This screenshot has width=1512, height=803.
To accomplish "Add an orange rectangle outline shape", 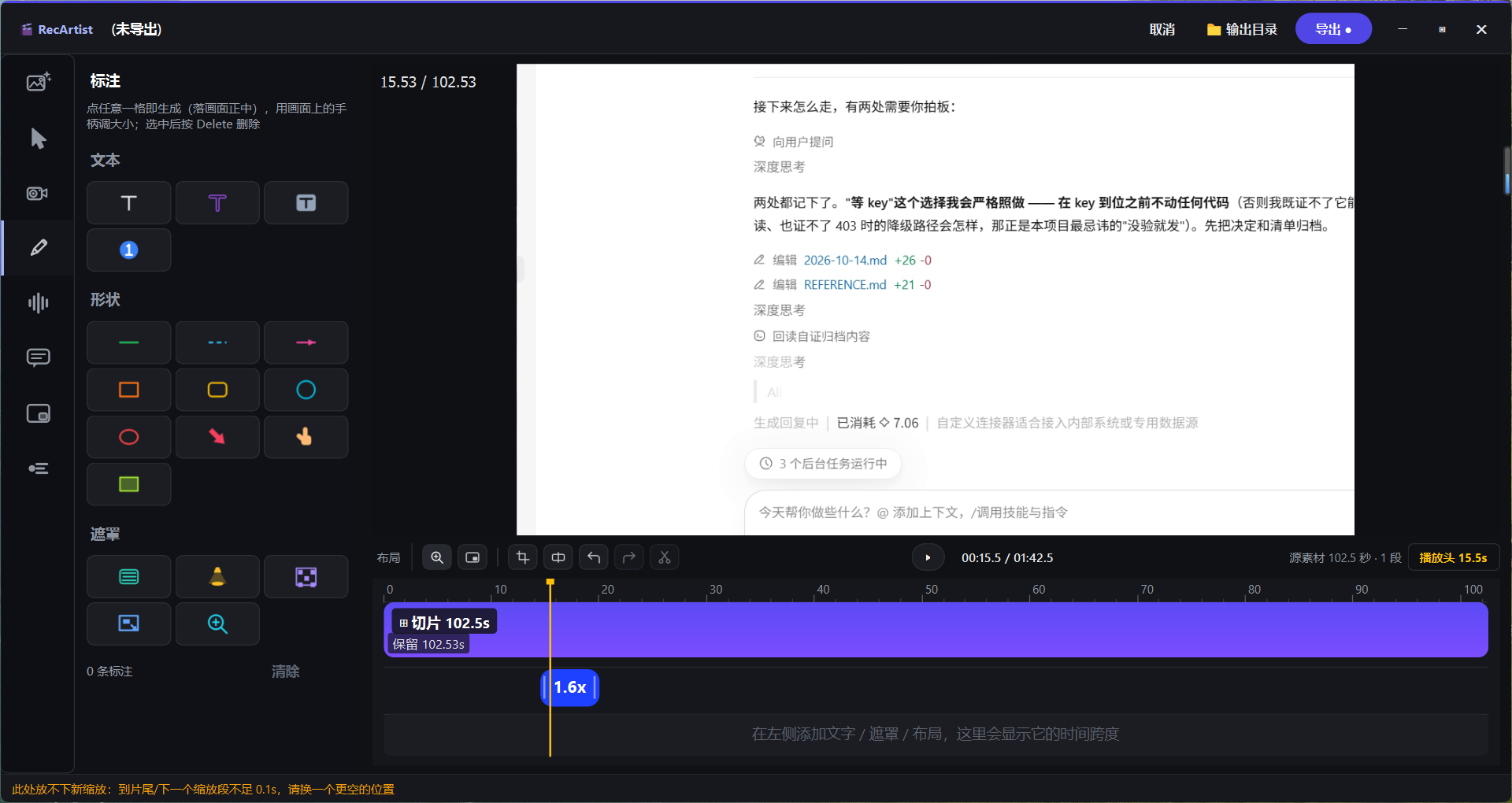I will (129, 390).
